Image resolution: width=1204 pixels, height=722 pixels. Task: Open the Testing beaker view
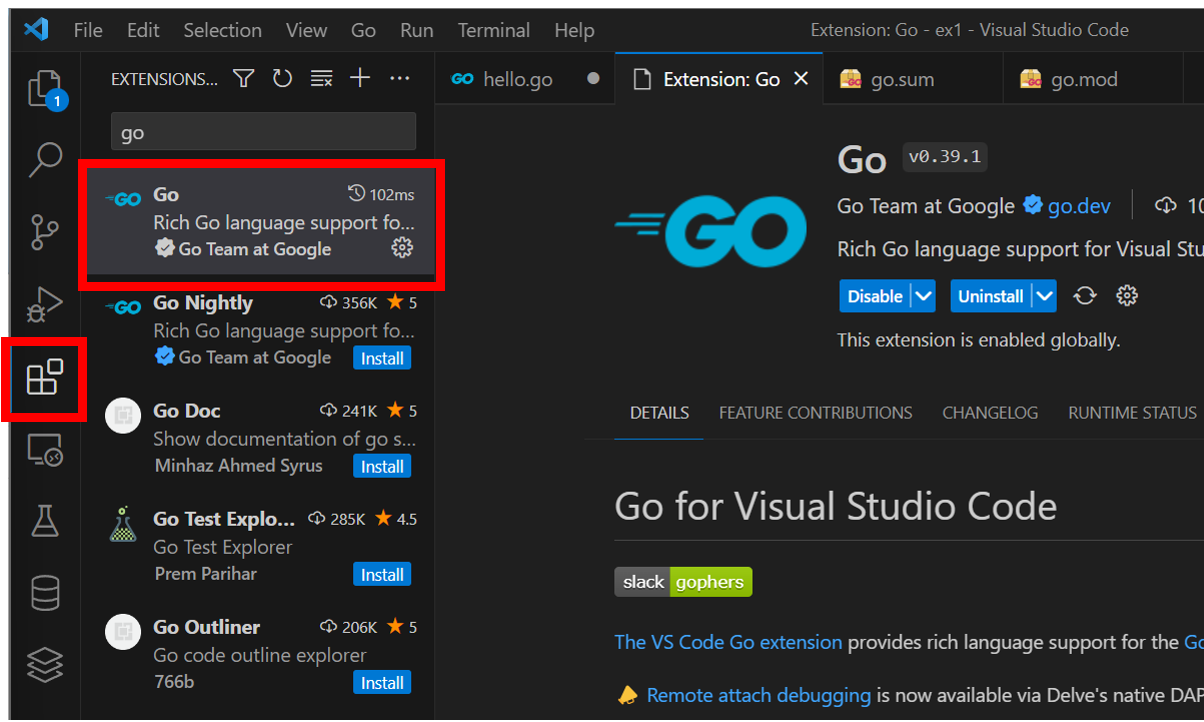pyautogui.click(x=45, y=521)
